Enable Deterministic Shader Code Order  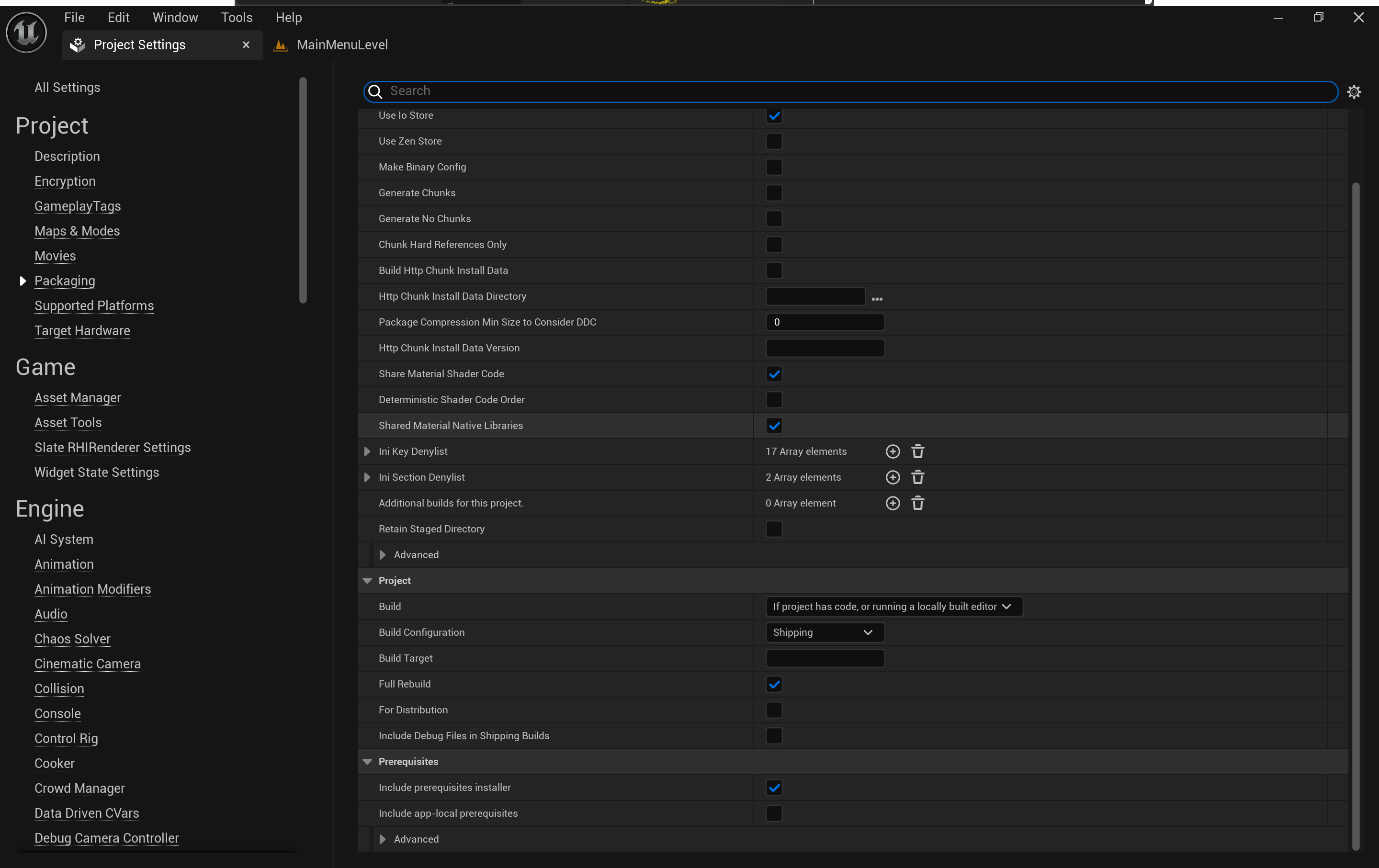(774, 400)
